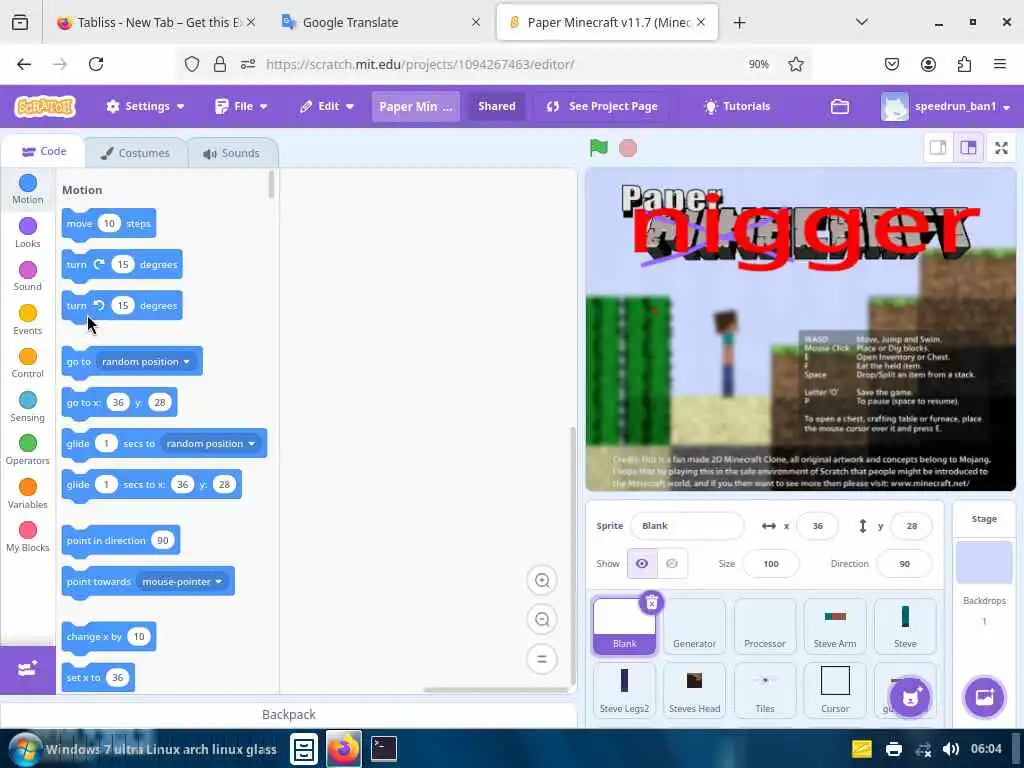Show the sprite using eye icon

pos(642,564)
